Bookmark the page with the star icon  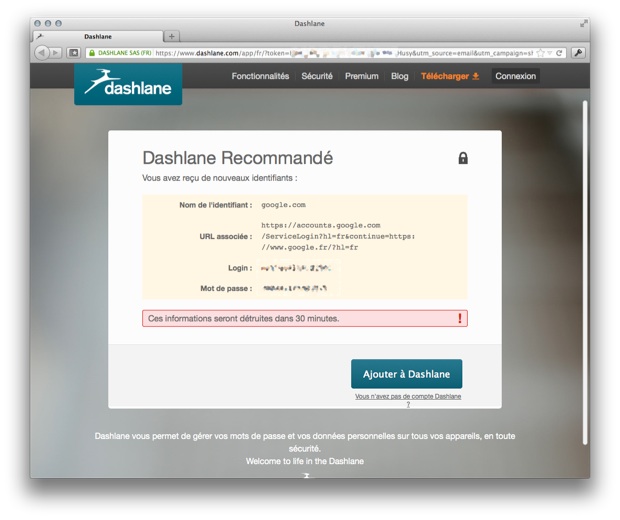point(540,53)
